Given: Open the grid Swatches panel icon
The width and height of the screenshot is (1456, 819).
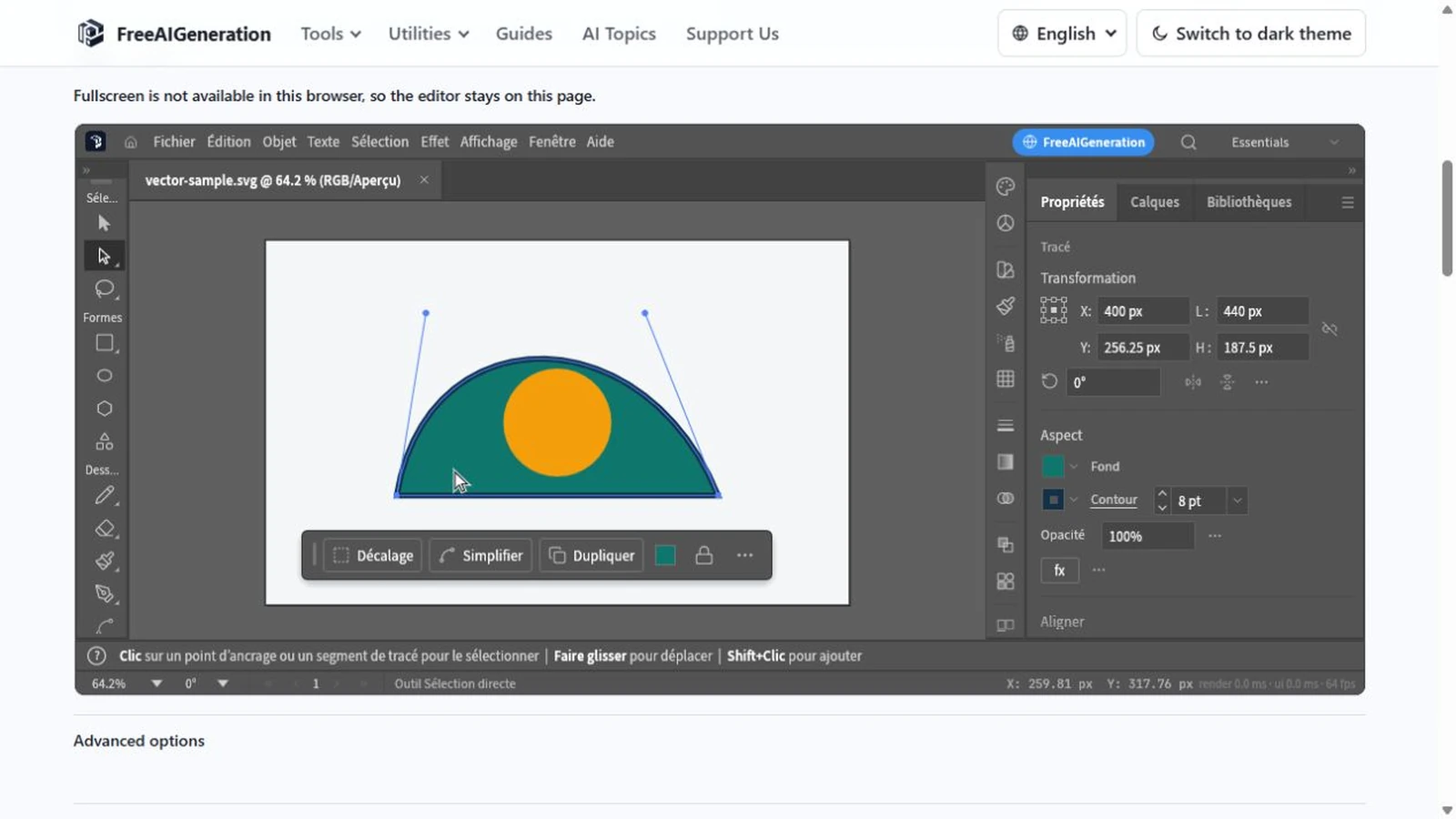Looking at the screenshot, I should tap(1005, 379).
